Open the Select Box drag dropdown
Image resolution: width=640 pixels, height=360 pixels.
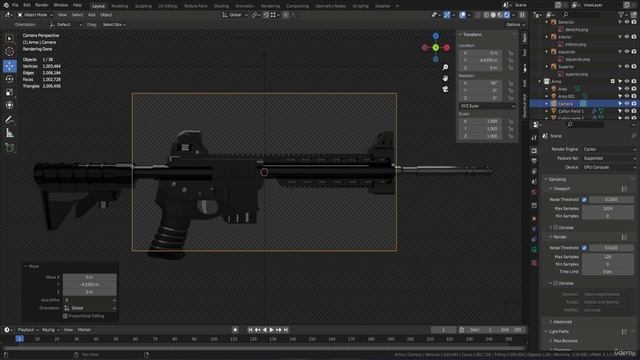(113, 24)
